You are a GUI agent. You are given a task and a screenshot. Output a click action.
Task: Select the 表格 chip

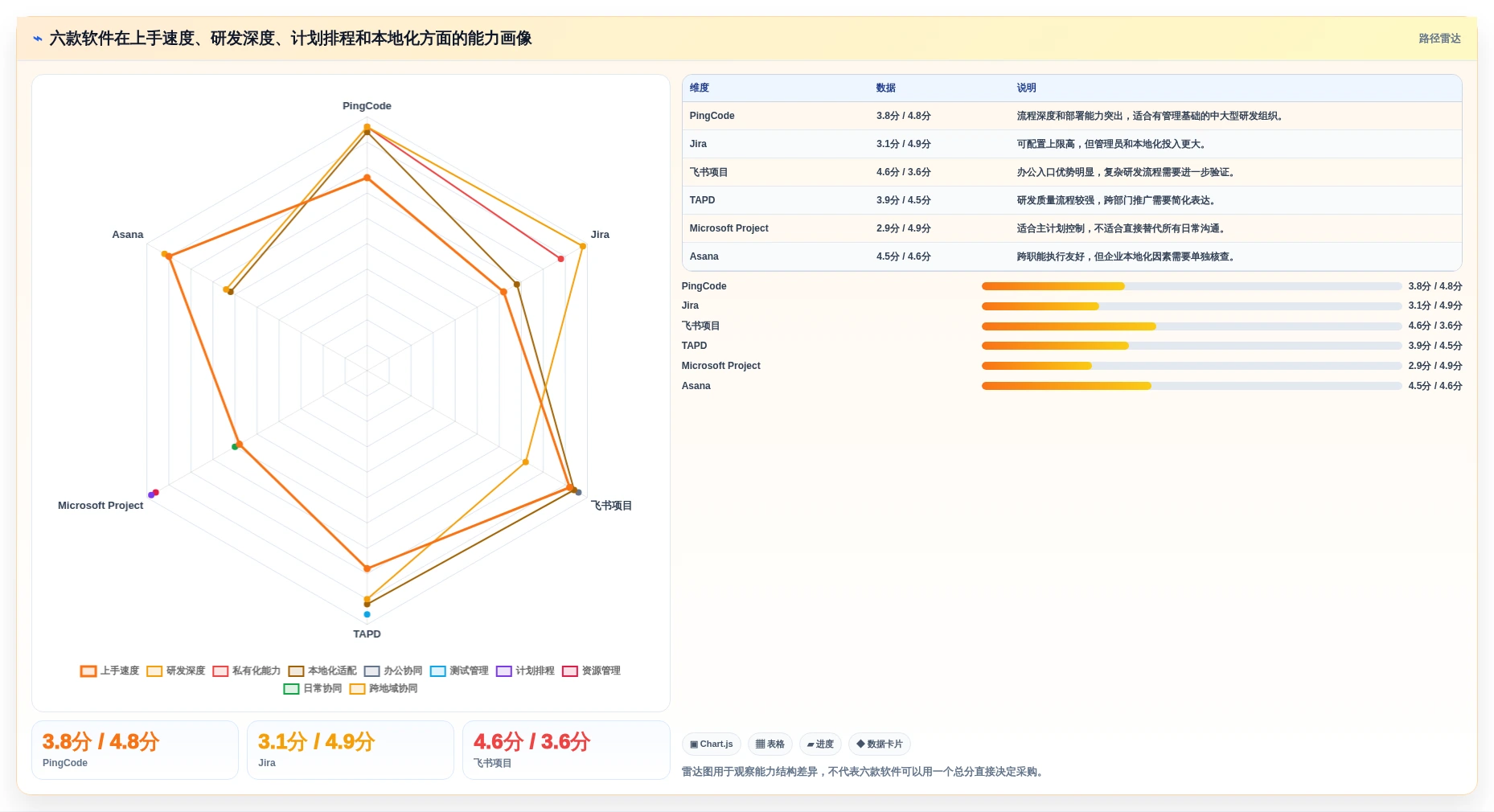pos(770,744)
